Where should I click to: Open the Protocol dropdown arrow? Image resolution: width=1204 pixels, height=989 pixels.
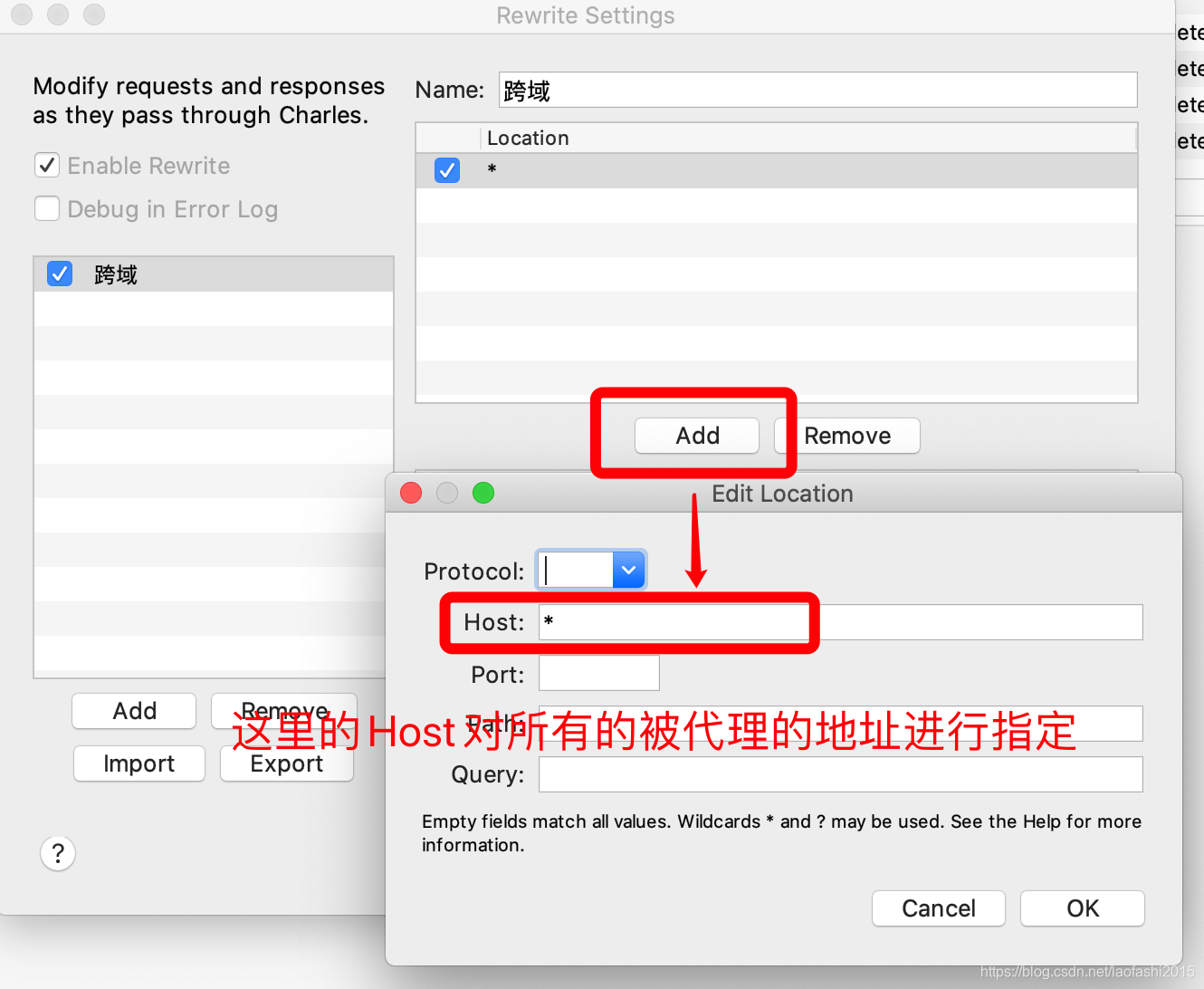(628, 571)
